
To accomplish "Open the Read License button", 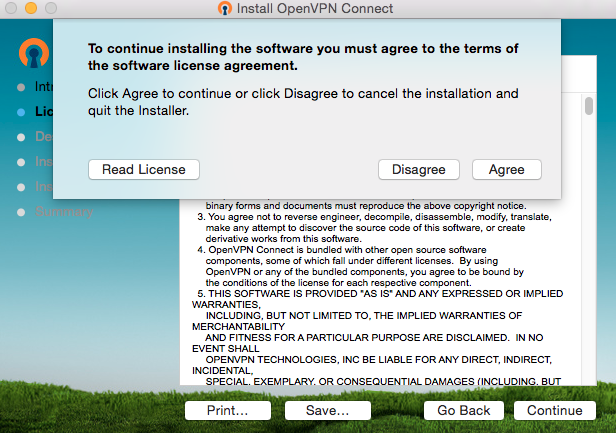I will click(x=144, y=169).
